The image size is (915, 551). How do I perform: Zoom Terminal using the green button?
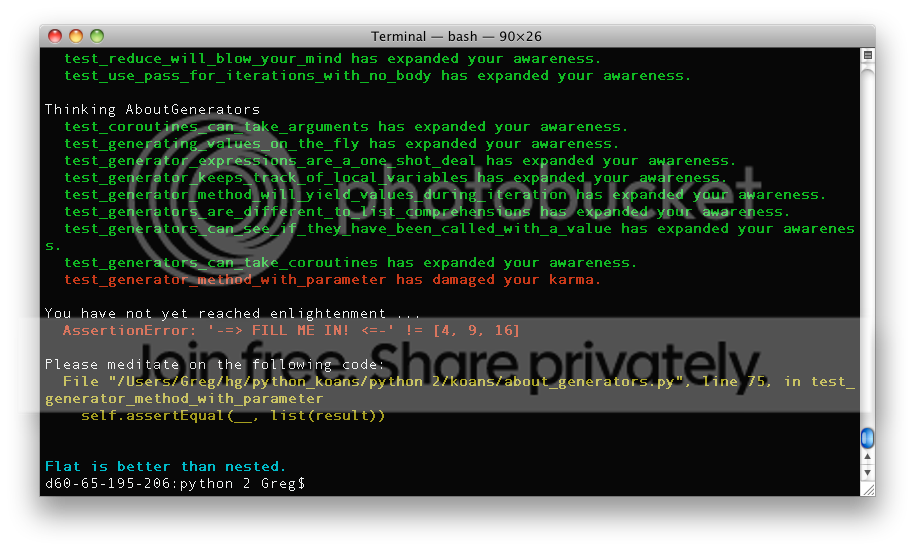pyautogui.click(x=97, y=36)
